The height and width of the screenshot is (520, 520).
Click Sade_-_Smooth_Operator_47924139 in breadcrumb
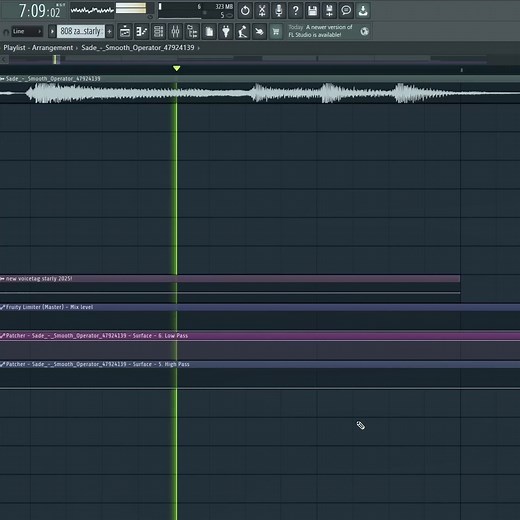coord(138,48)
